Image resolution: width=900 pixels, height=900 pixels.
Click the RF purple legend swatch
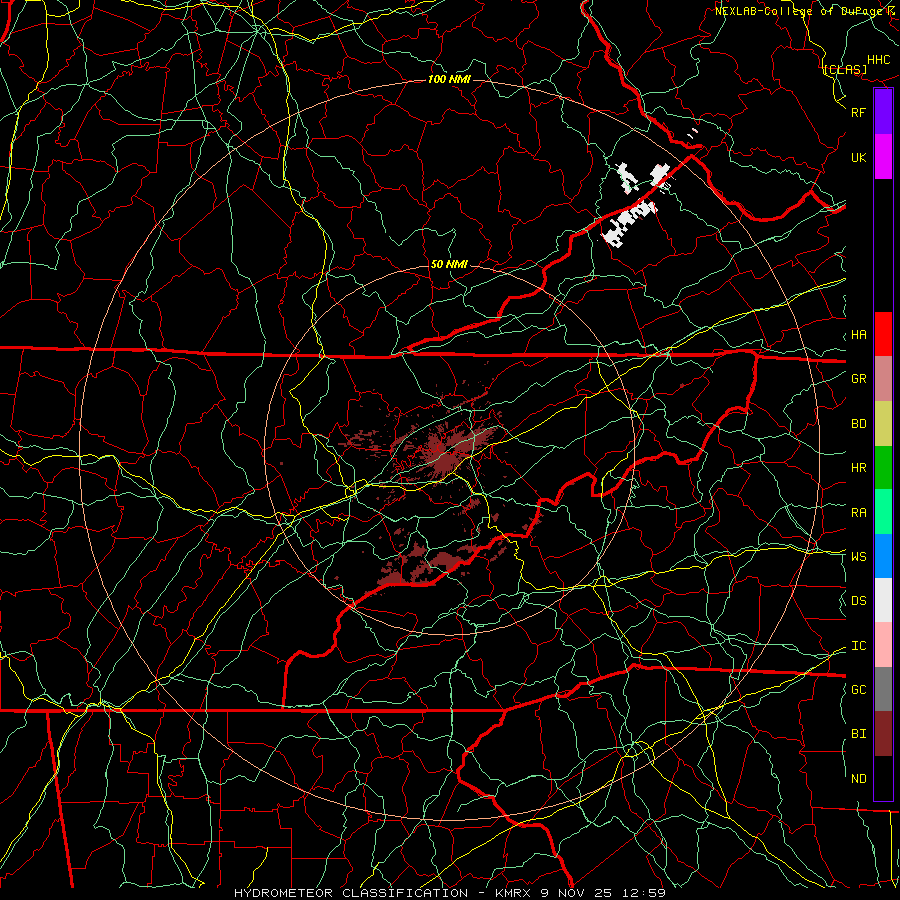pyautogui.click(x=883, y=112)
